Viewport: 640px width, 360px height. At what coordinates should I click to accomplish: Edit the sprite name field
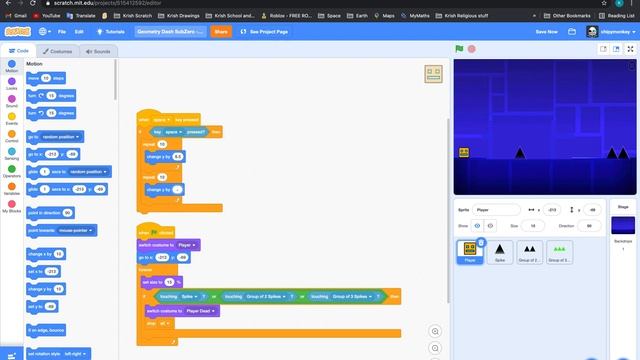tap(496, 210)
